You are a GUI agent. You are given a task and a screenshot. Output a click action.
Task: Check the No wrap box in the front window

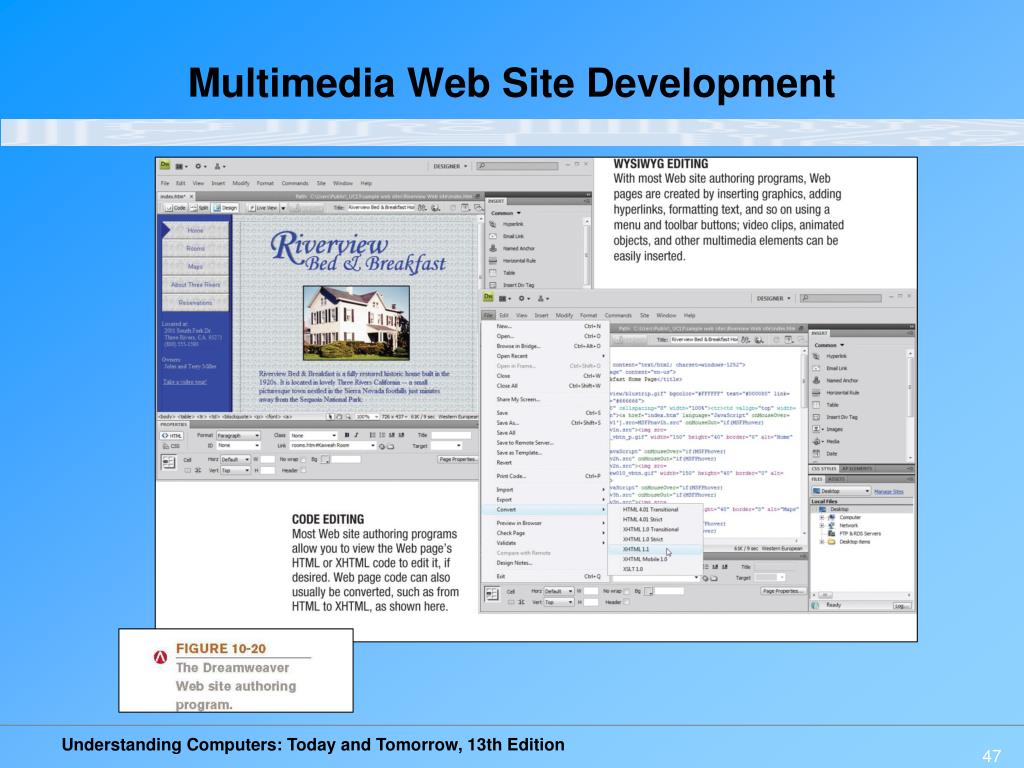(626, 591)
